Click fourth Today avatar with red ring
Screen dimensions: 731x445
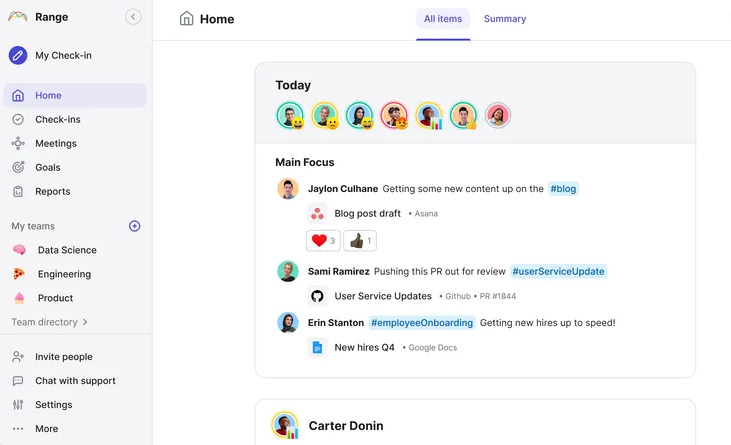394,115
